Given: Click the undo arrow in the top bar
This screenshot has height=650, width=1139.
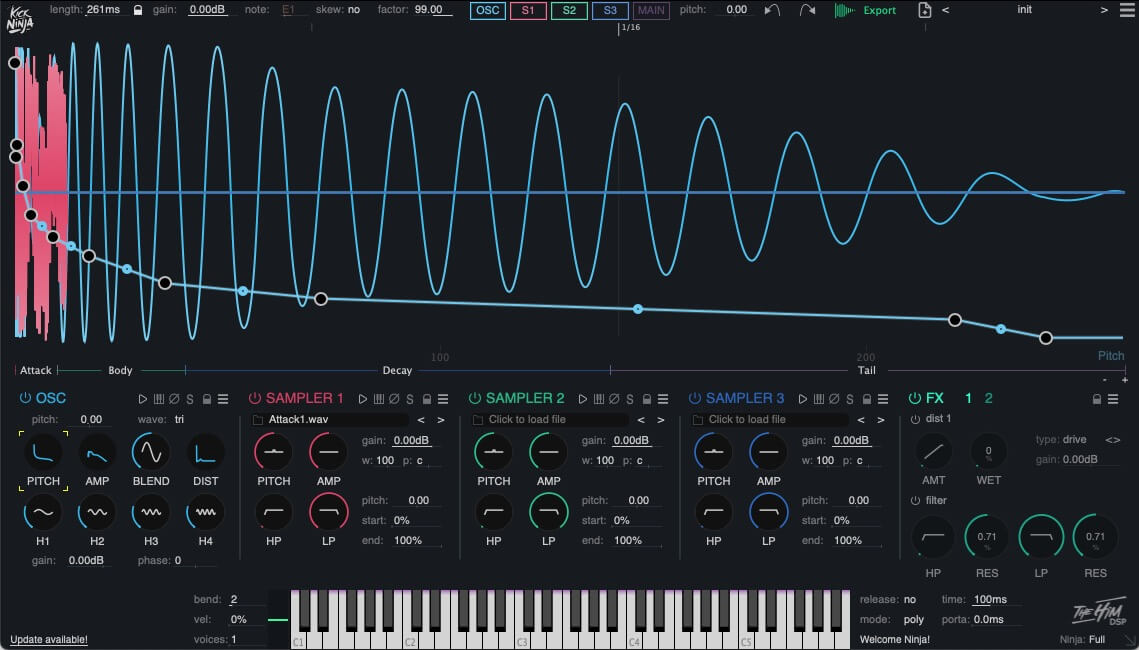Looking at the screenshot, I should (772, 10).
